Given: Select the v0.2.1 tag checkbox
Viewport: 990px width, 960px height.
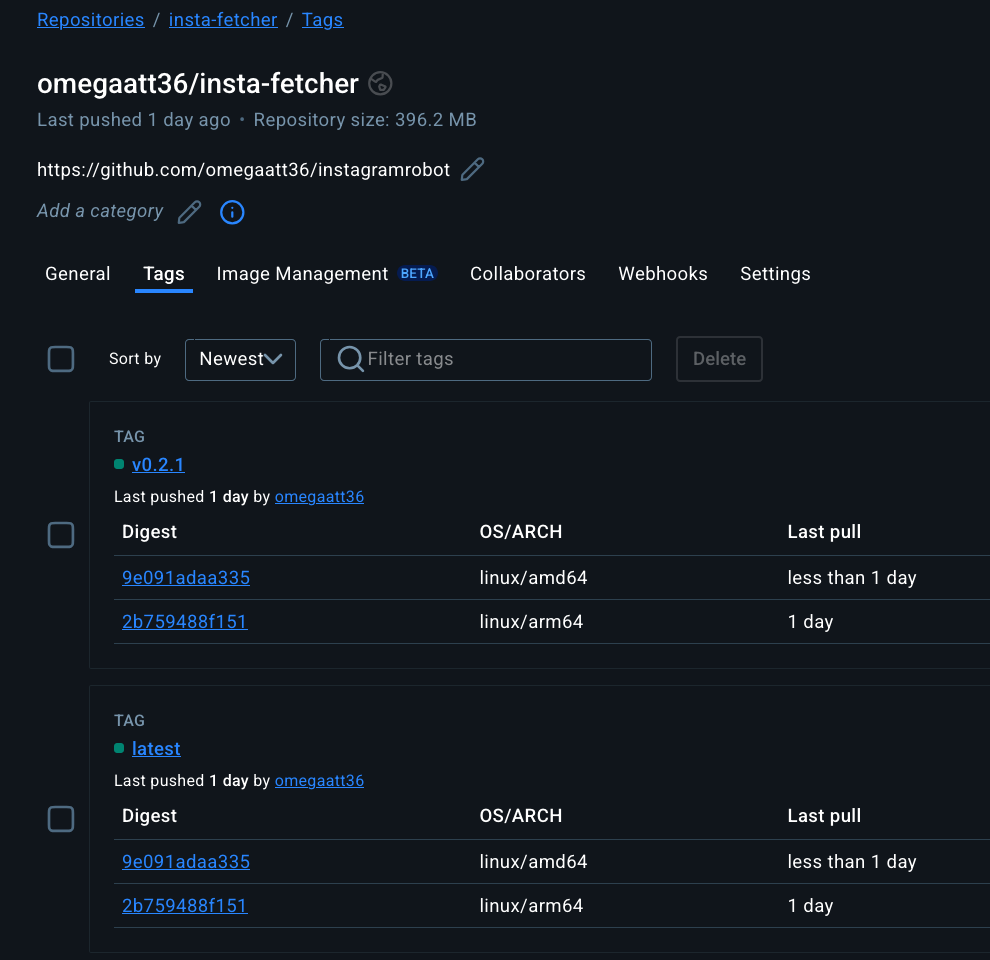Looking at the screenshot, I should click(61, 535).
